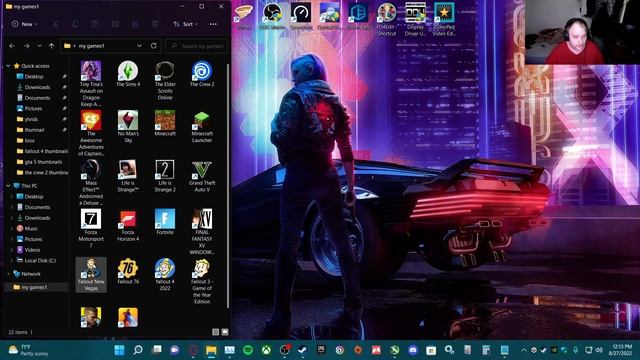Open the Xbox app from the taskbar
640x360 pixels.
tap(266, 350)
